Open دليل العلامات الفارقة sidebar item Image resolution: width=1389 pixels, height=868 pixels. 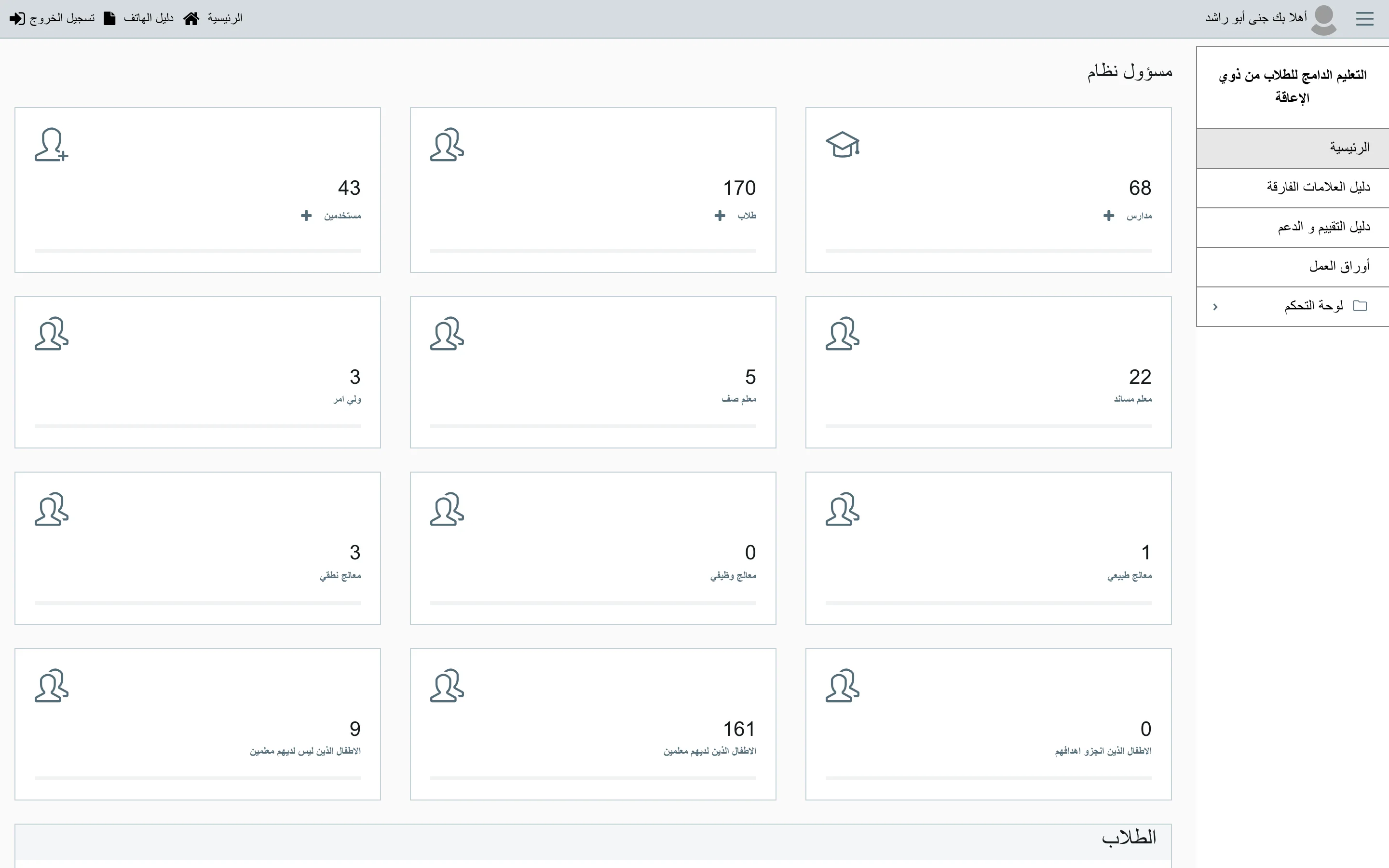[1293, 188]
